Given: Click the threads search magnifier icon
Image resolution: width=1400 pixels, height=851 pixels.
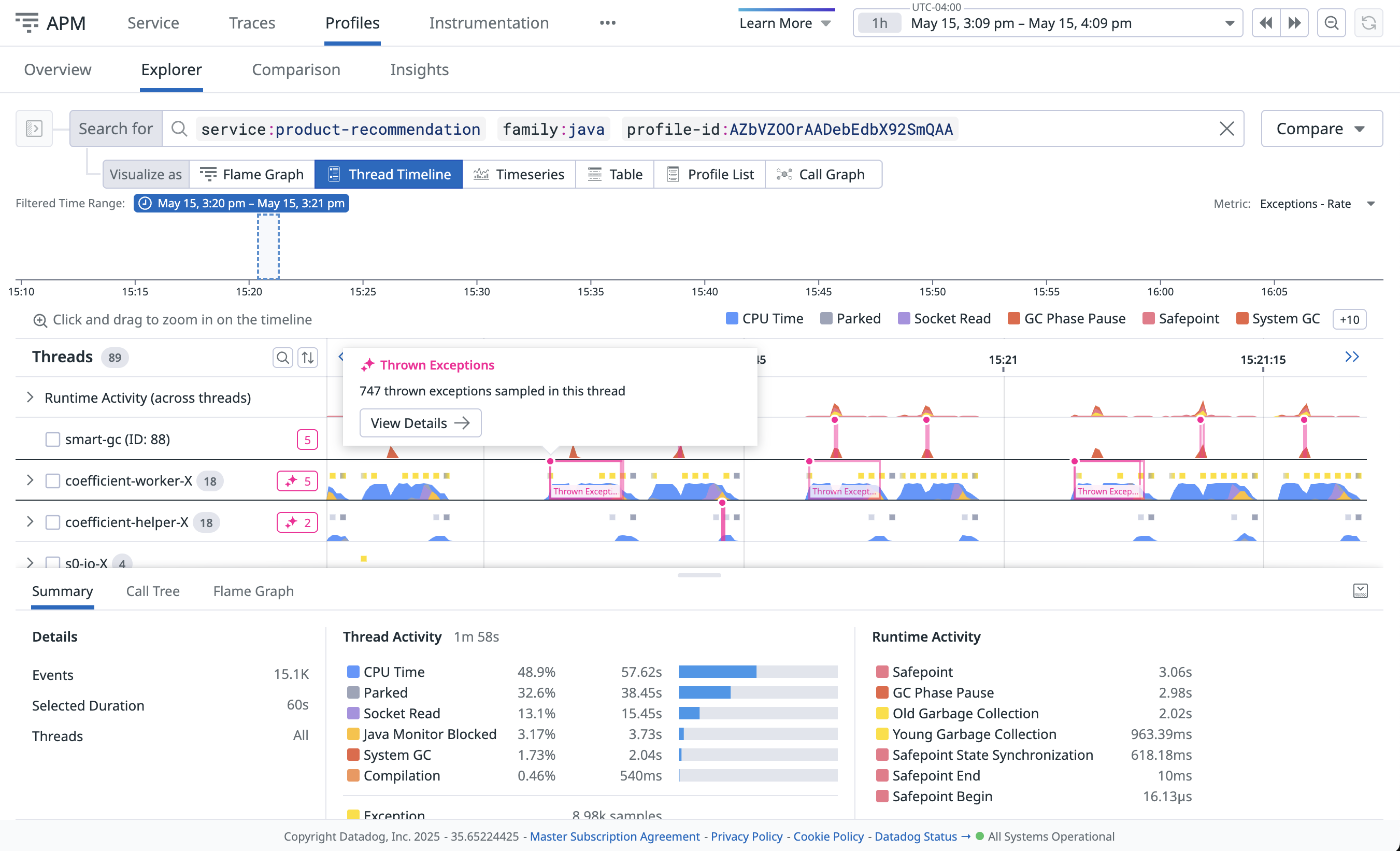Looking at the screenshot, I should 282,357.
